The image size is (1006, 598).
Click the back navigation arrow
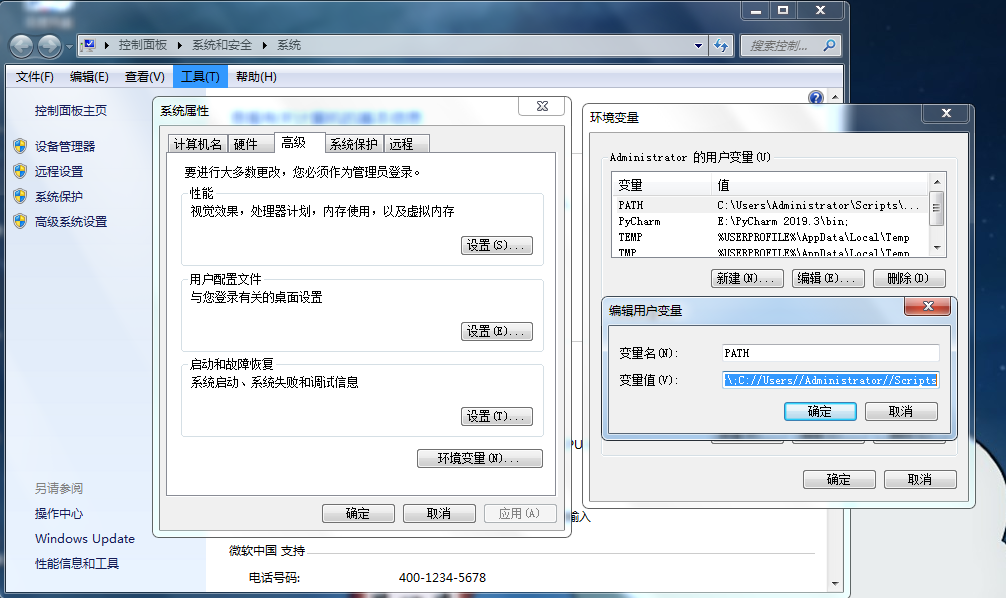20,45
